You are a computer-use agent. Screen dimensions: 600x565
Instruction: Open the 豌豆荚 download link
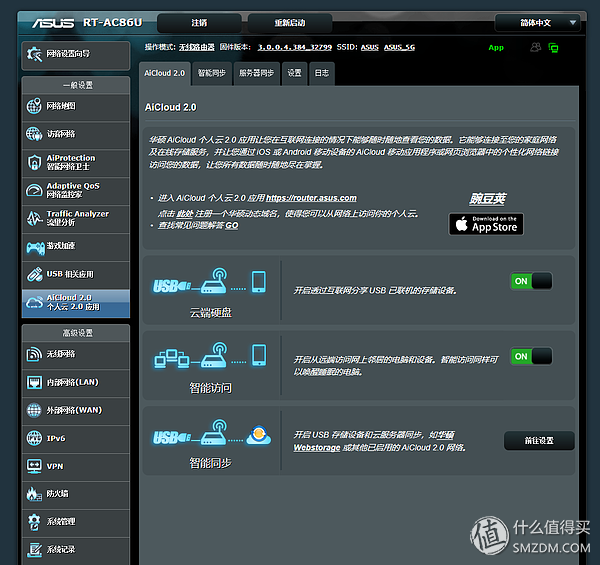(x=488, y=199)
